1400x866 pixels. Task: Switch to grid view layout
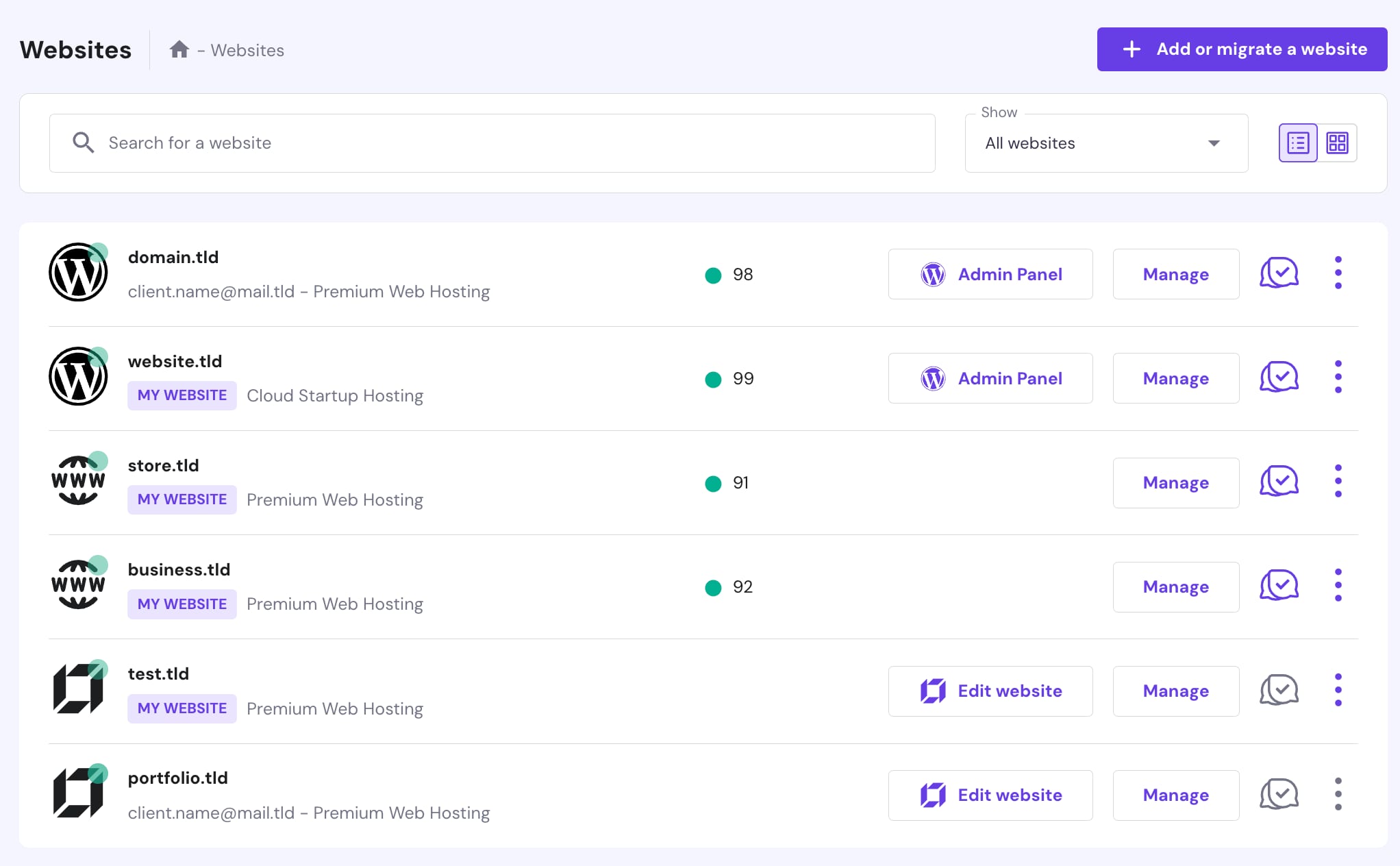coord(1339,143)
